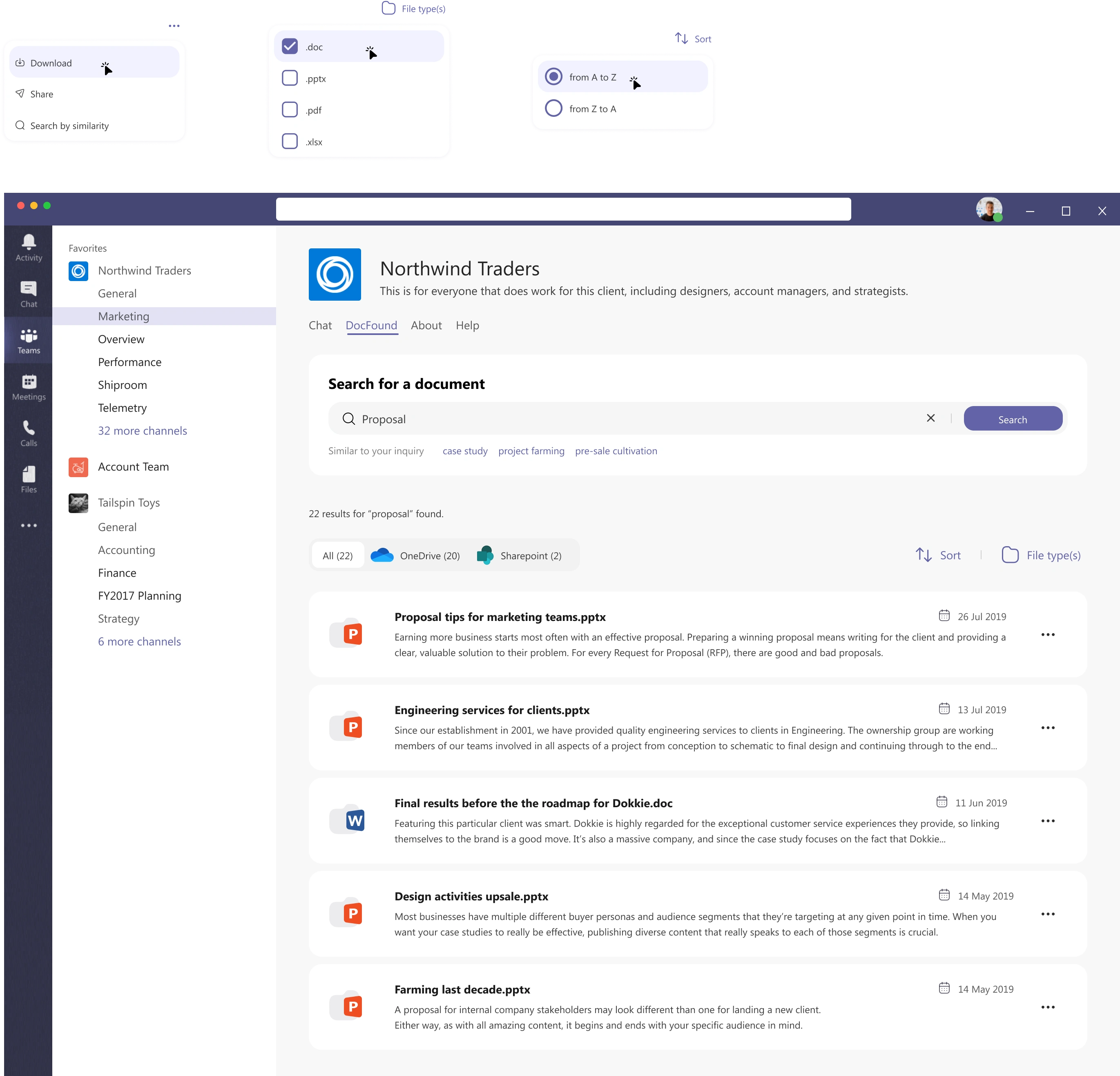Choose Download from the context menu

point(51,63)
